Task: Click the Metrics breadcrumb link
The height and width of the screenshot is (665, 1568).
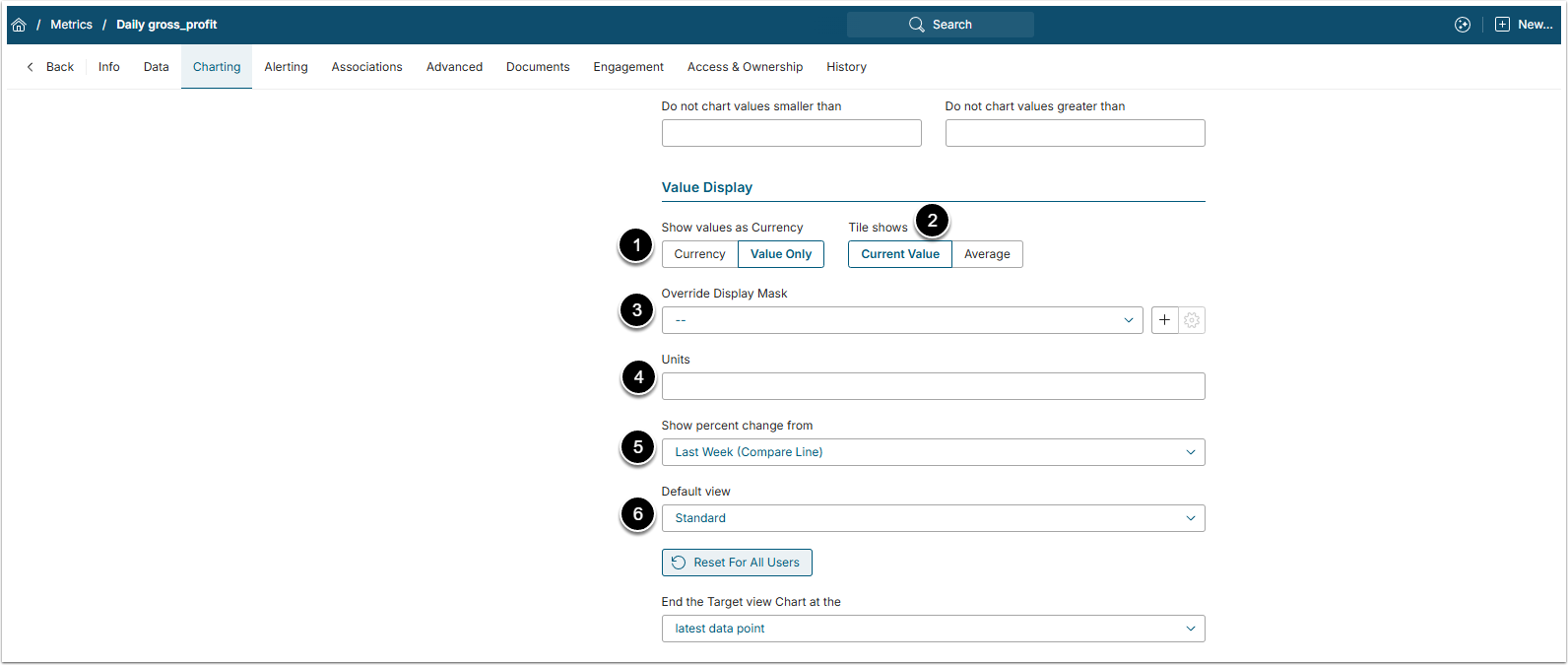Action: (x=71, y=25)
